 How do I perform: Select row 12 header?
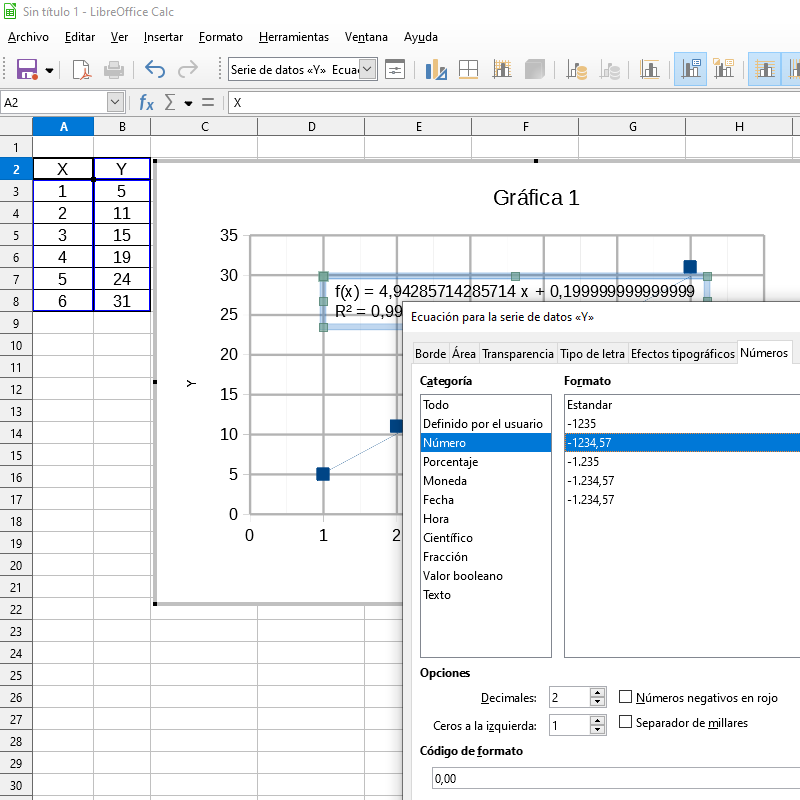click(x=16, y=389)
